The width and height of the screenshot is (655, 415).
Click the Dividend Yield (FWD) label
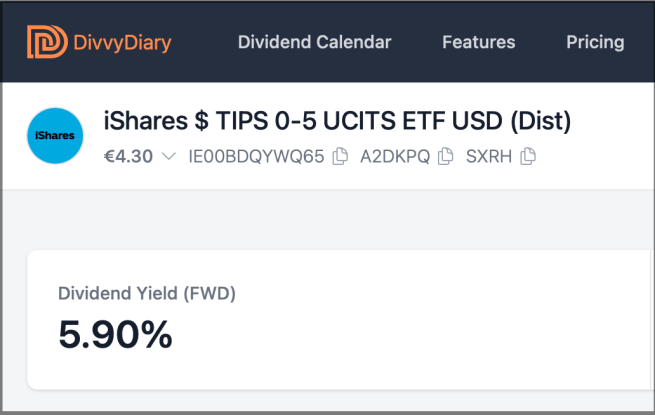tap(147, 293)
